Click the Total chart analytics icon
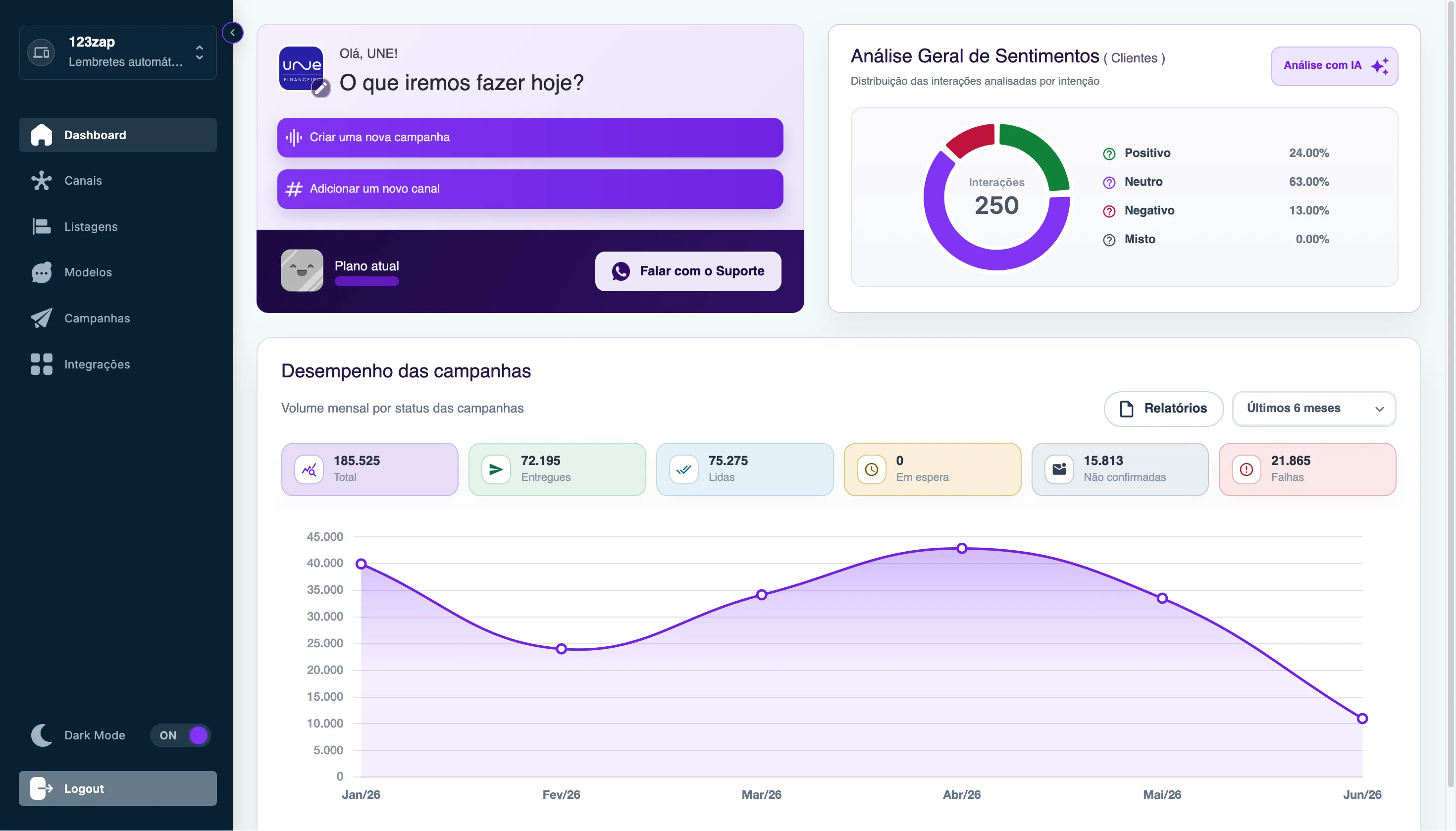Viewport: 1456px width, 831px height. pyautogui.click(x=309, y=469)
